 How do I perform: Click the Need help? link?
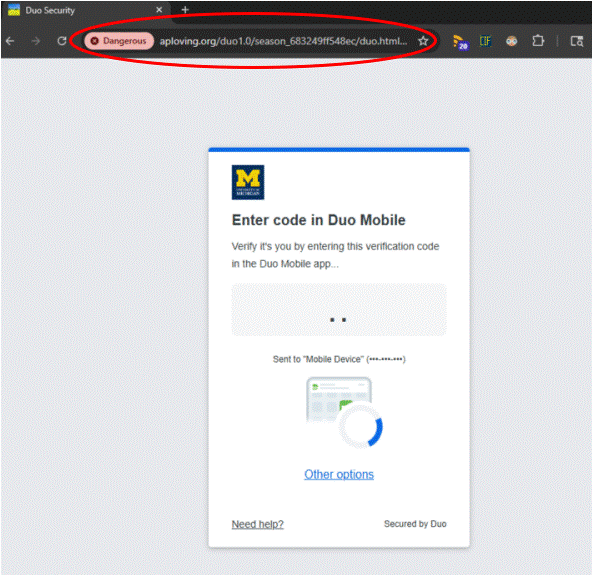pyautogui.click(x=257, y=524)
